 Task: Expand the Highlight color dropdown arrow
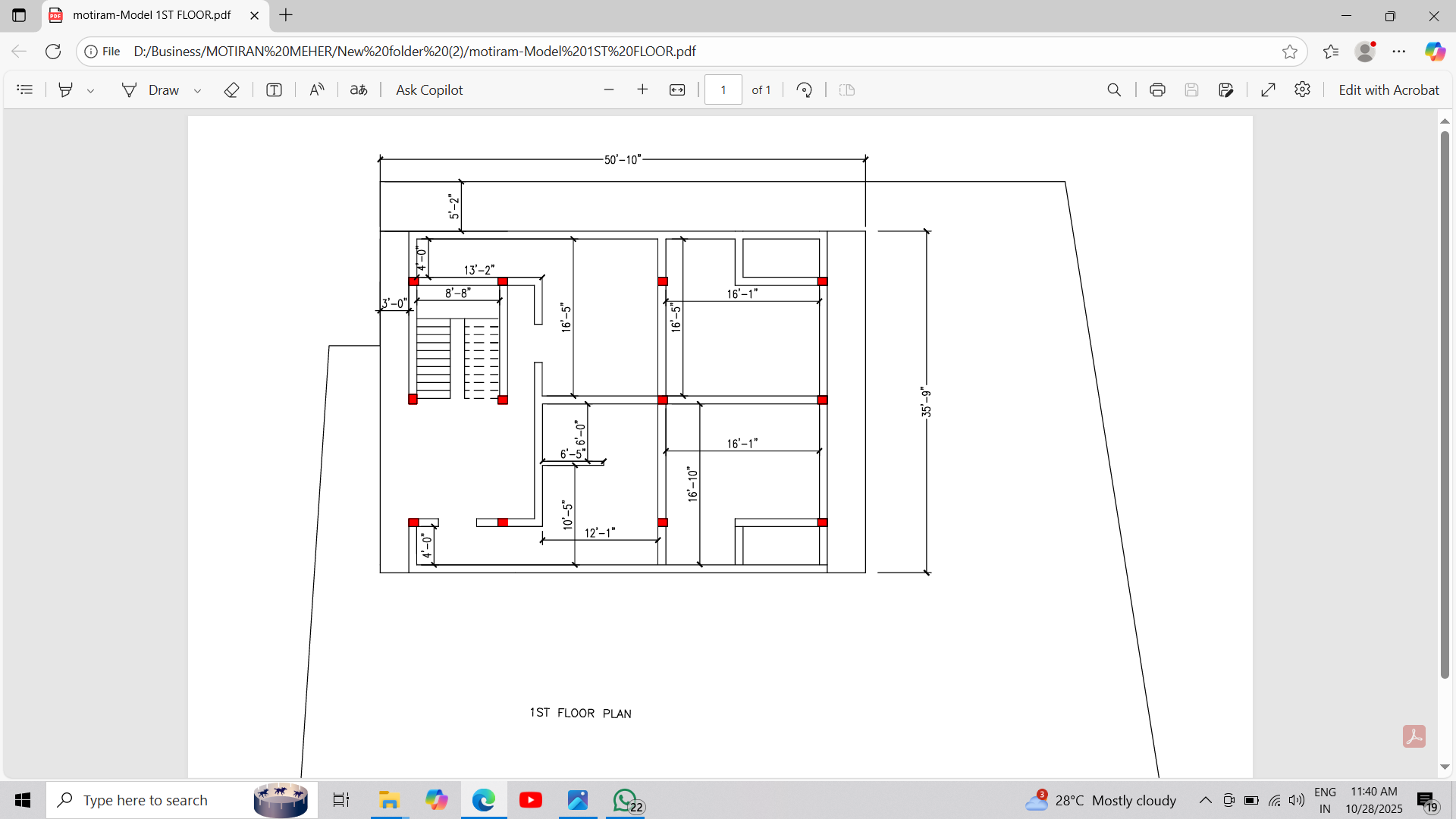(x=90, y=91)
